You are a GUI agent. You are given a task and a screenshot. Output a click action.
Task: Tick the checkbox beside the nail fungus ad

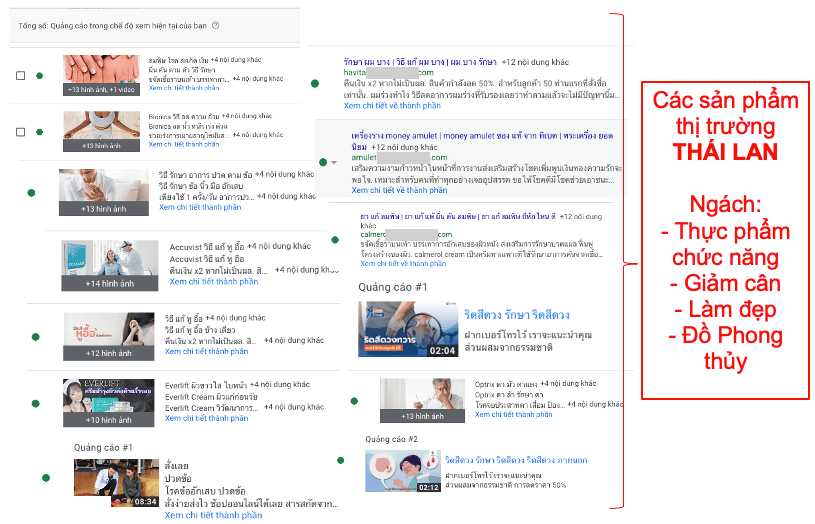20,75
